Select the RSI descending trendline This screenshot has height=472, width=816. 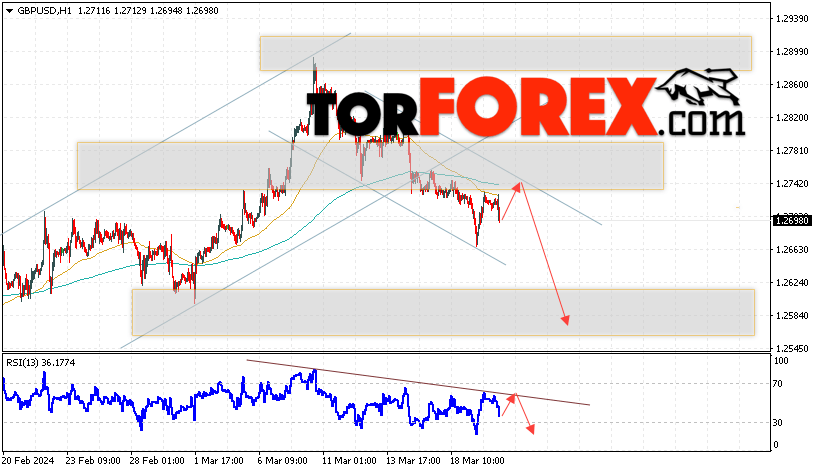(x=418, y=382)
